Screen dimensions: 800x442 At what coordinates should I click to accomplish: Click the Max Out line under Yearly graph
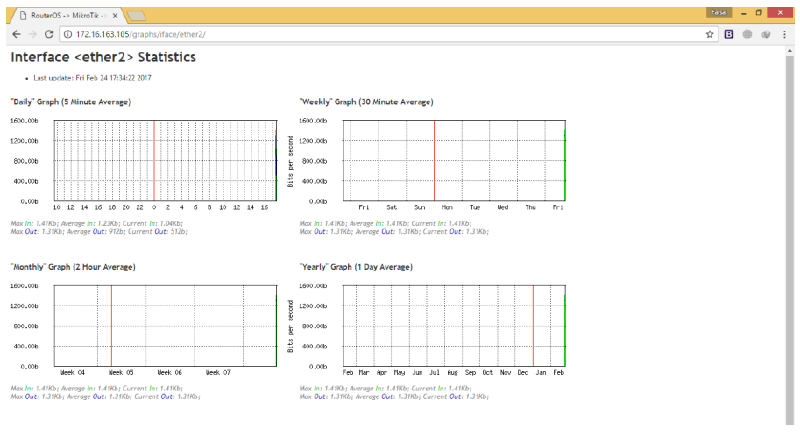coord(394,397)
